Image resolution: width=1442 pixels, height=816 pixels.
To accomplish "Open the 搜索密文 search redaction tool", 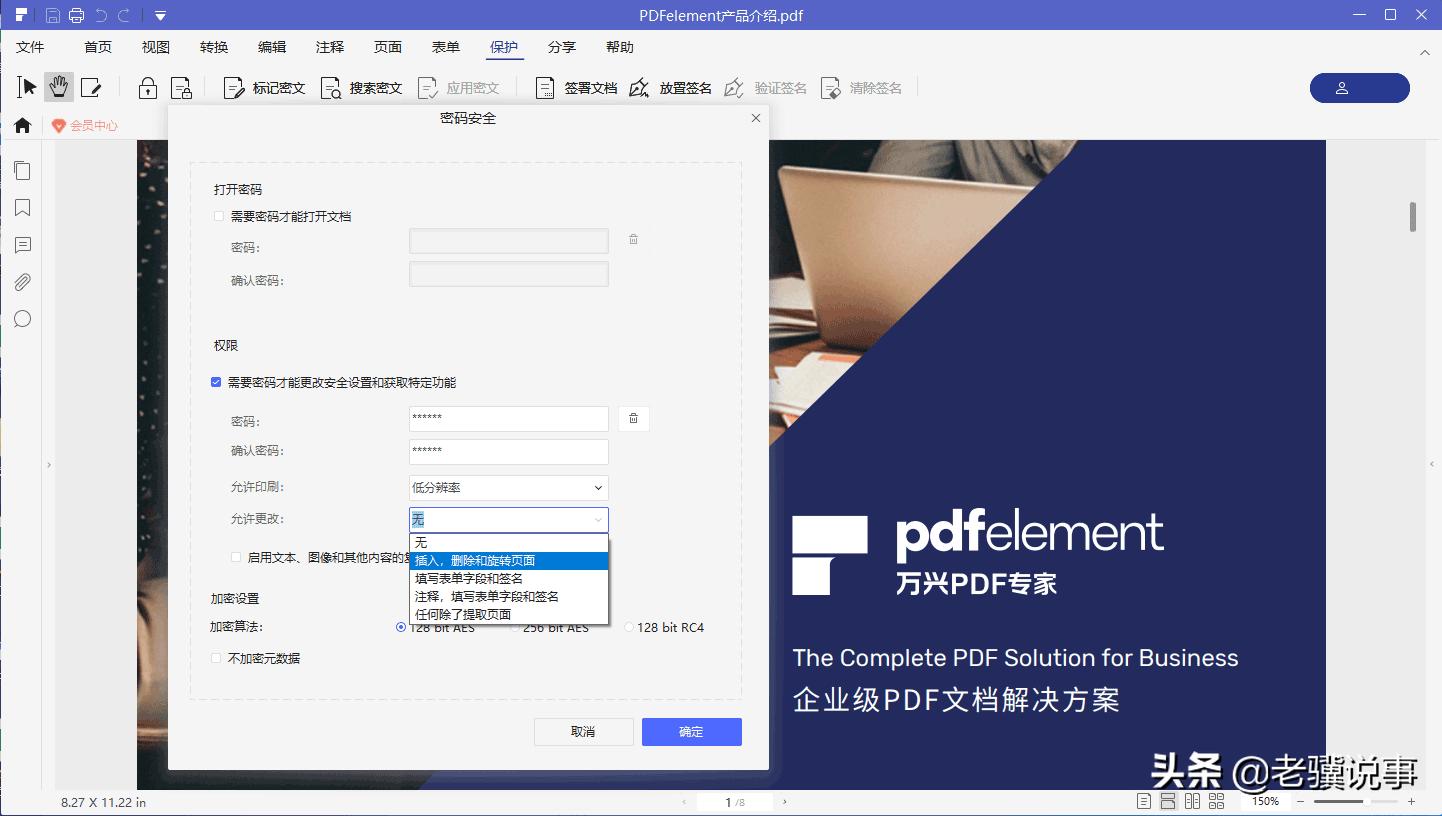I will click(360, 87).
